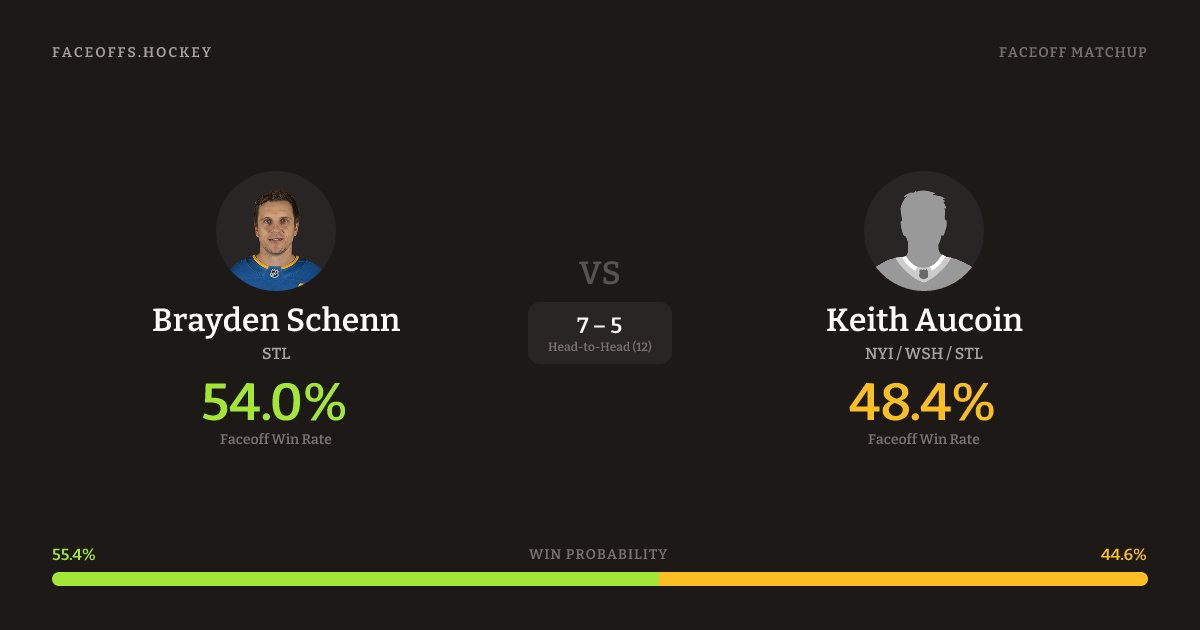Click the green segment of the probability bar

click(355, 579)
